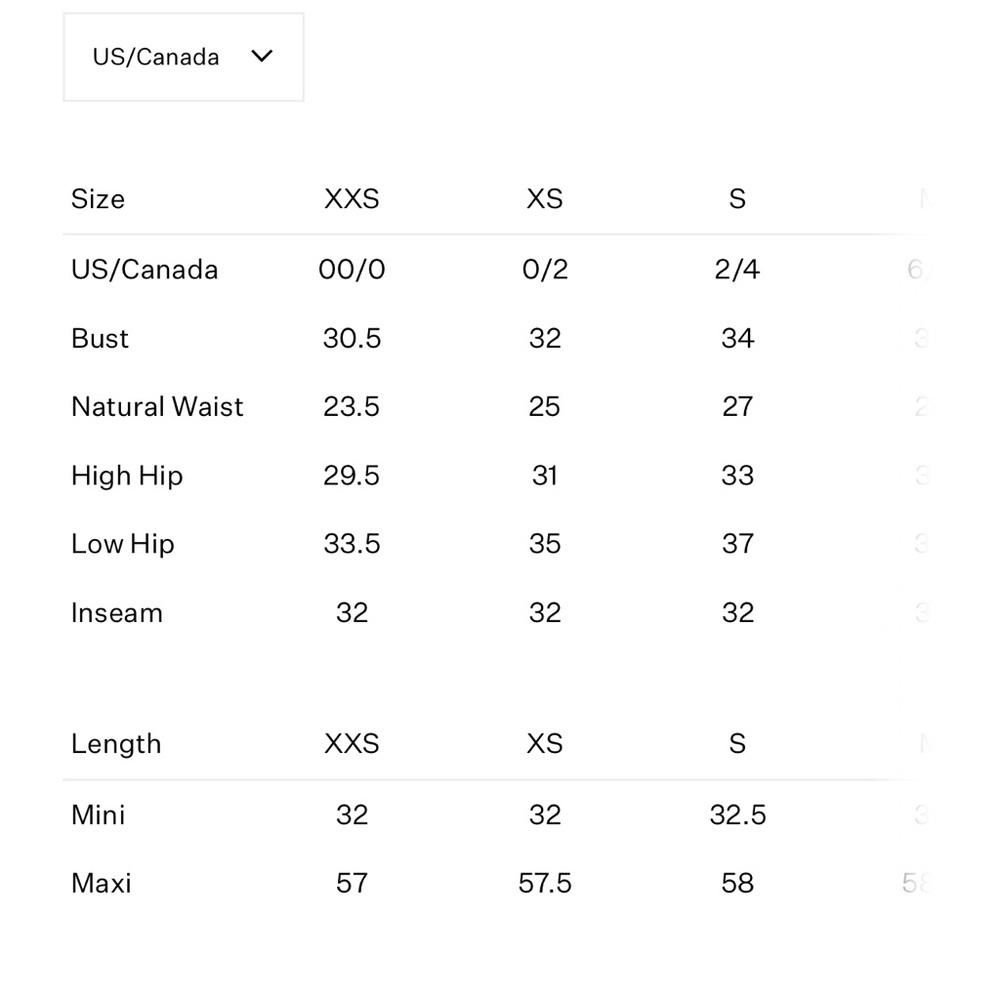Click the XXS header in Size table
This screenshot has height=1000, width=1000.
pos(352,199)
